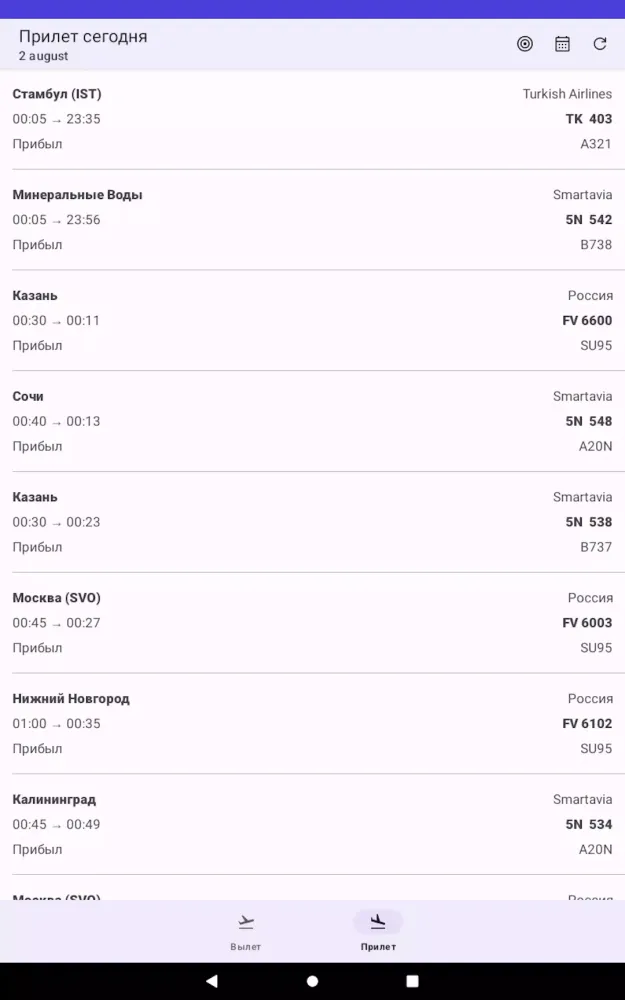Viewport: 625px width, 1000px height.
Task: Tap the Android back button
Action: pos(212,981)
